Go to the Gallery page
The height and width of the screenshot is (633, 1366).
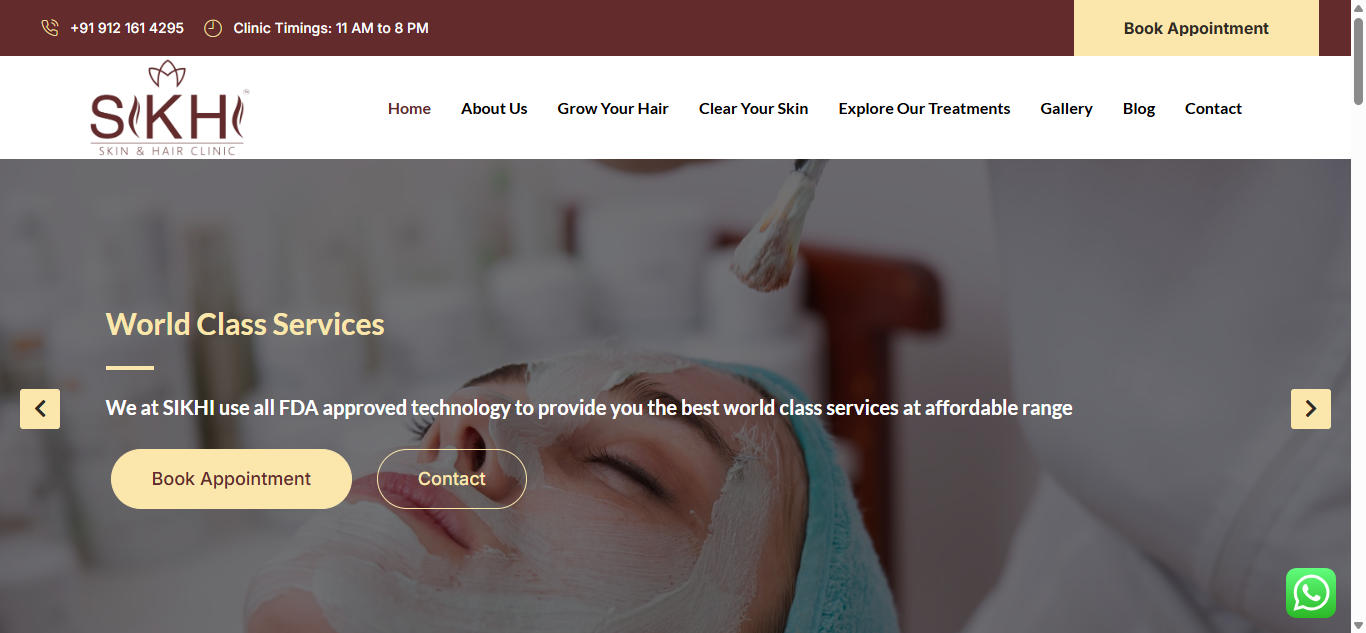pos(1066,108)
